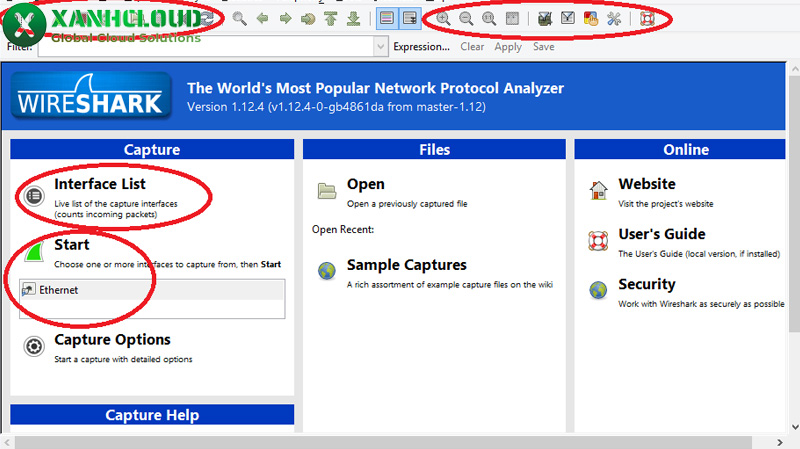
Task: Open the Sample Captures wiki link
Action: coord(406,265)
